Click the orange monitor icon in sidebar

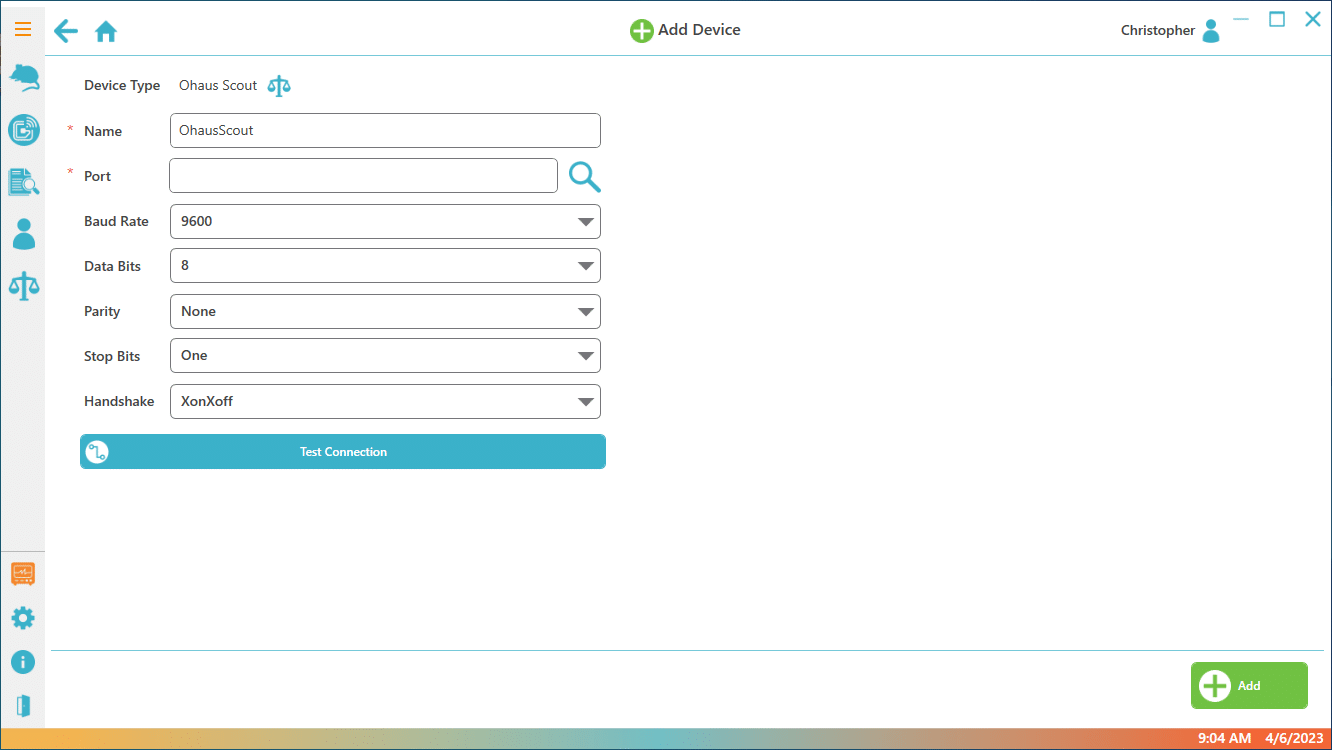click(23, 574)
